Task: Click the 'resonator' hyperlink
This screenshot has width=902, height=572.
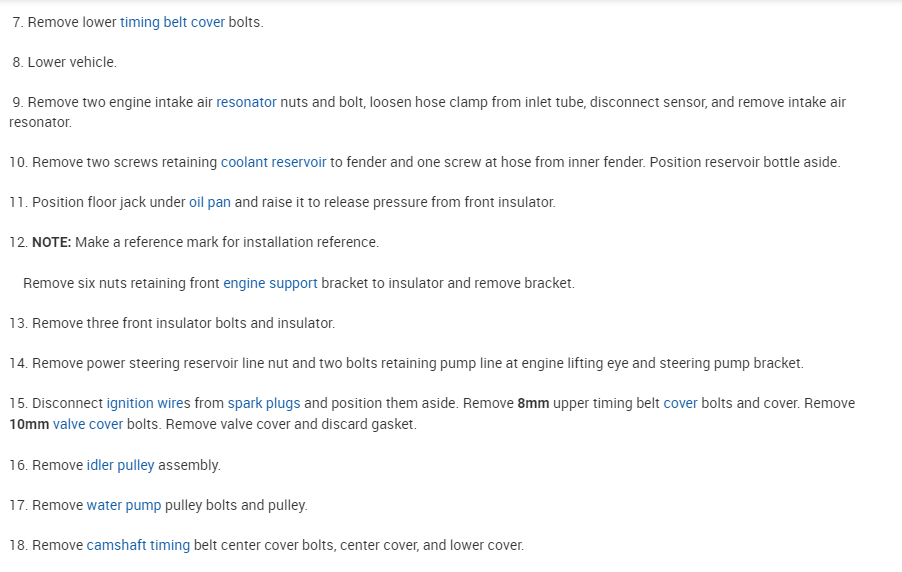Action: (x=246, y=102)
